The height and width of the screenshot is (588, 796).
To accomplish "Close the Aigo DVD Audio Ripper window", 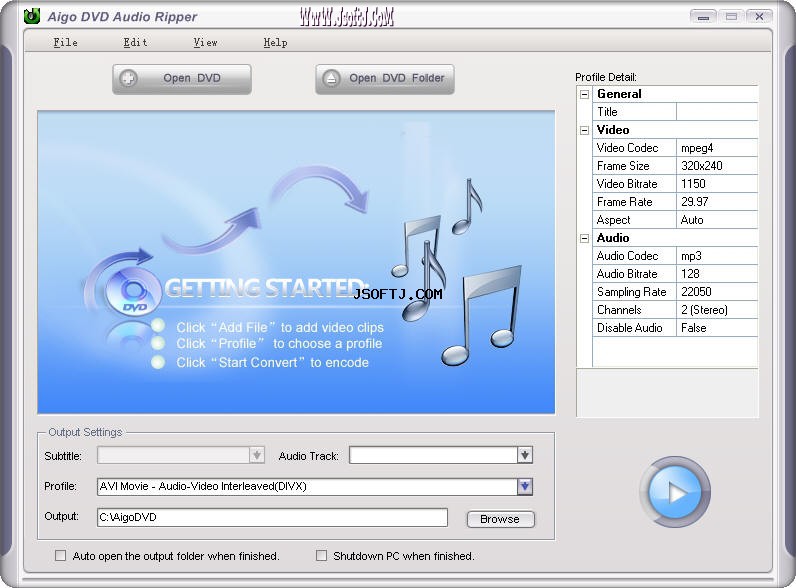I will [759, 17].
